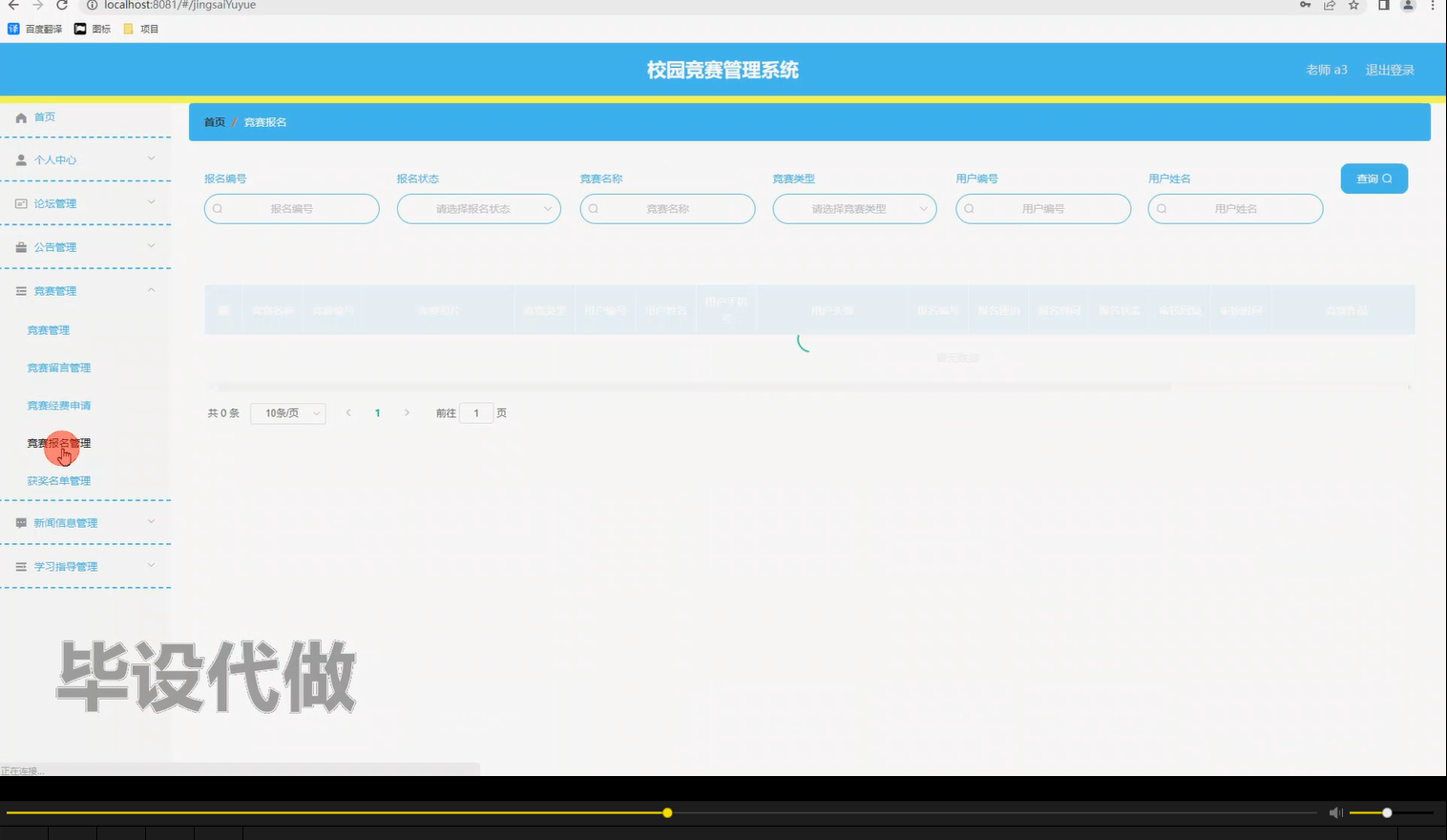Click the 个人中心 user icon

(x=21, y=159)
